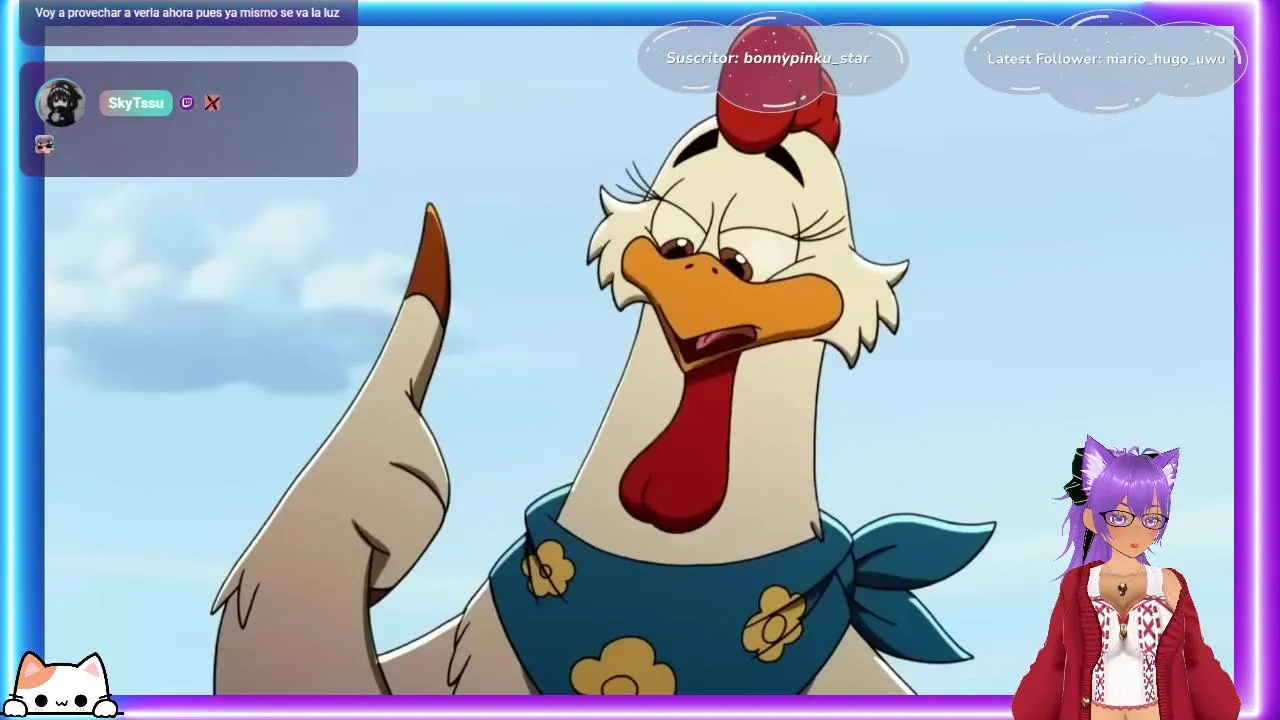Screen dimensions: 1280x720
Task: Click the 'Latest Follower: mario_hugo_uwu' cloud label
Action: coord(1106,58)
